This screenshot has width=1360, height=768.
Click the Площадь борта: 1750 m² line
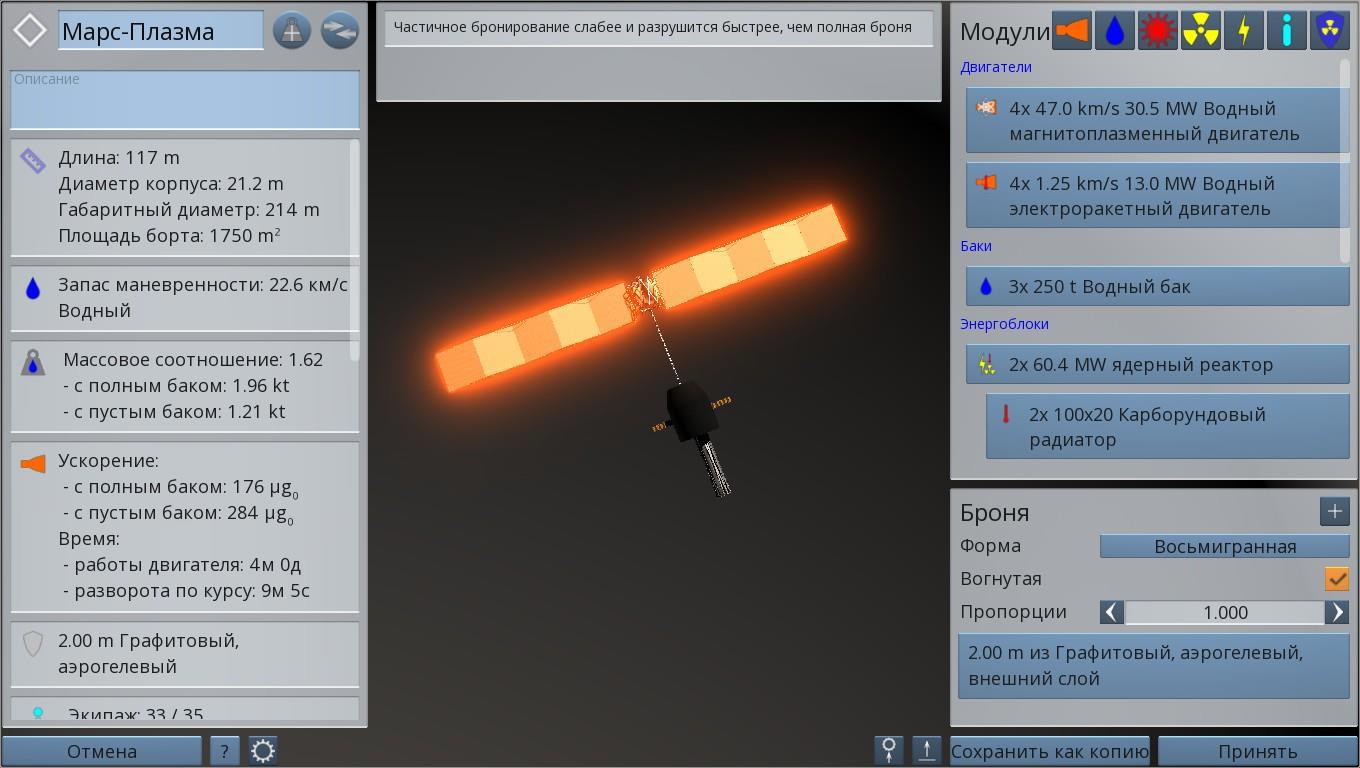click(169, 236)
